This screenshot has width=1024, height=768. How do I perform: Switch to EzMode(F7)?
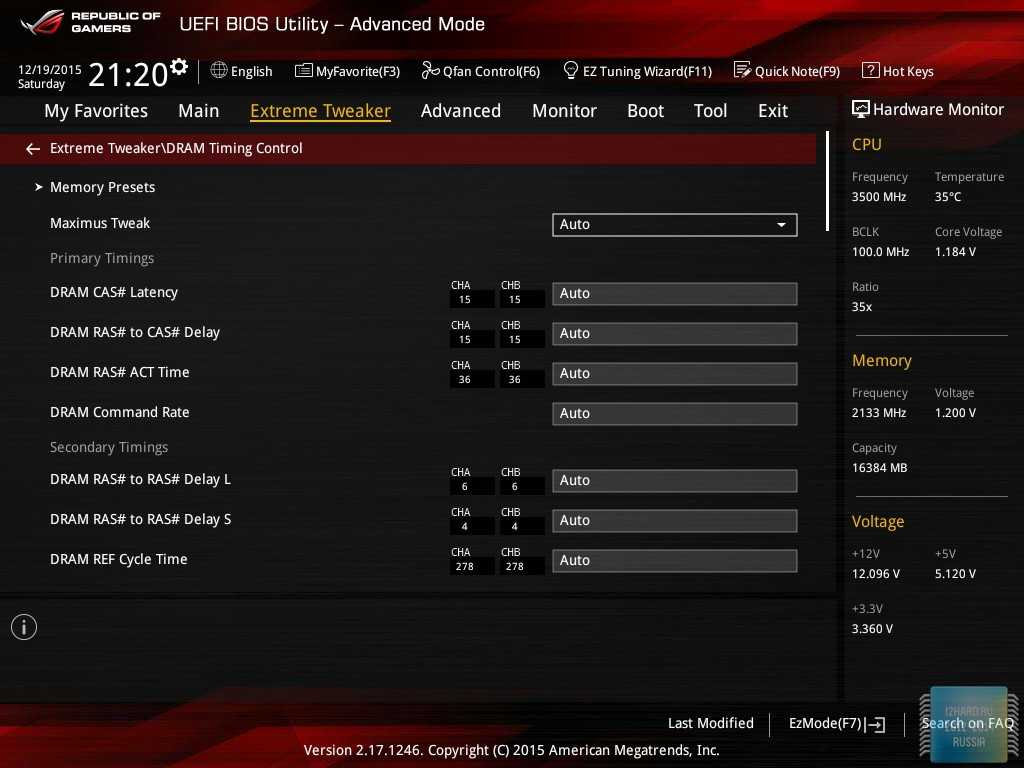(x=837, y=723)
